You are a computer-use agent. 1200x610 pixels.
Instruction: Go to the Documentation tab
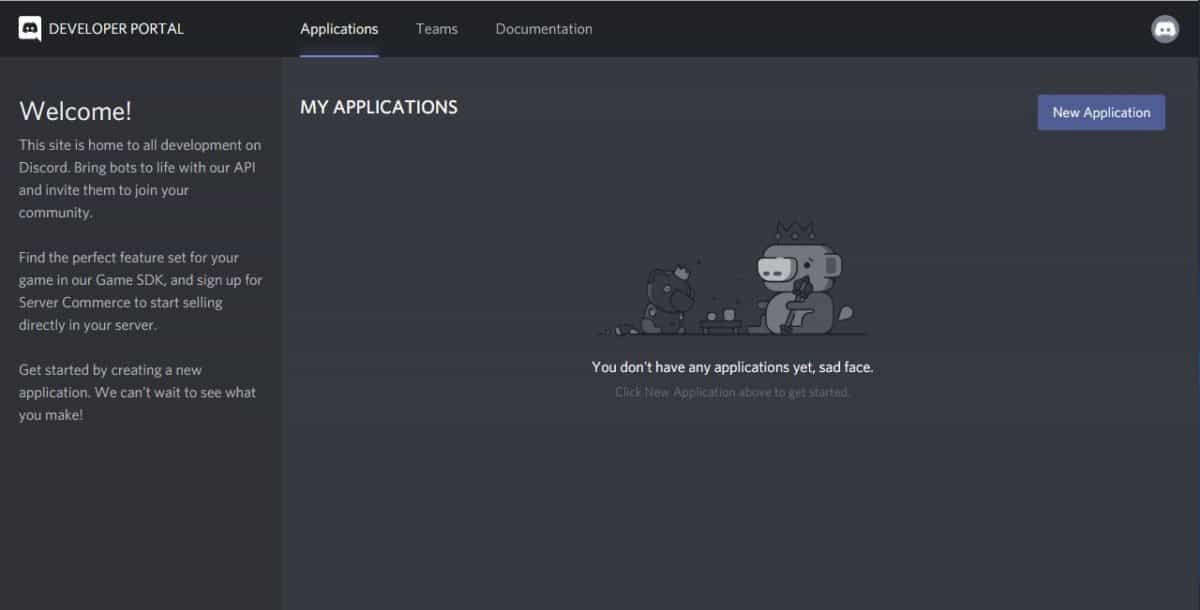[544, 29]
